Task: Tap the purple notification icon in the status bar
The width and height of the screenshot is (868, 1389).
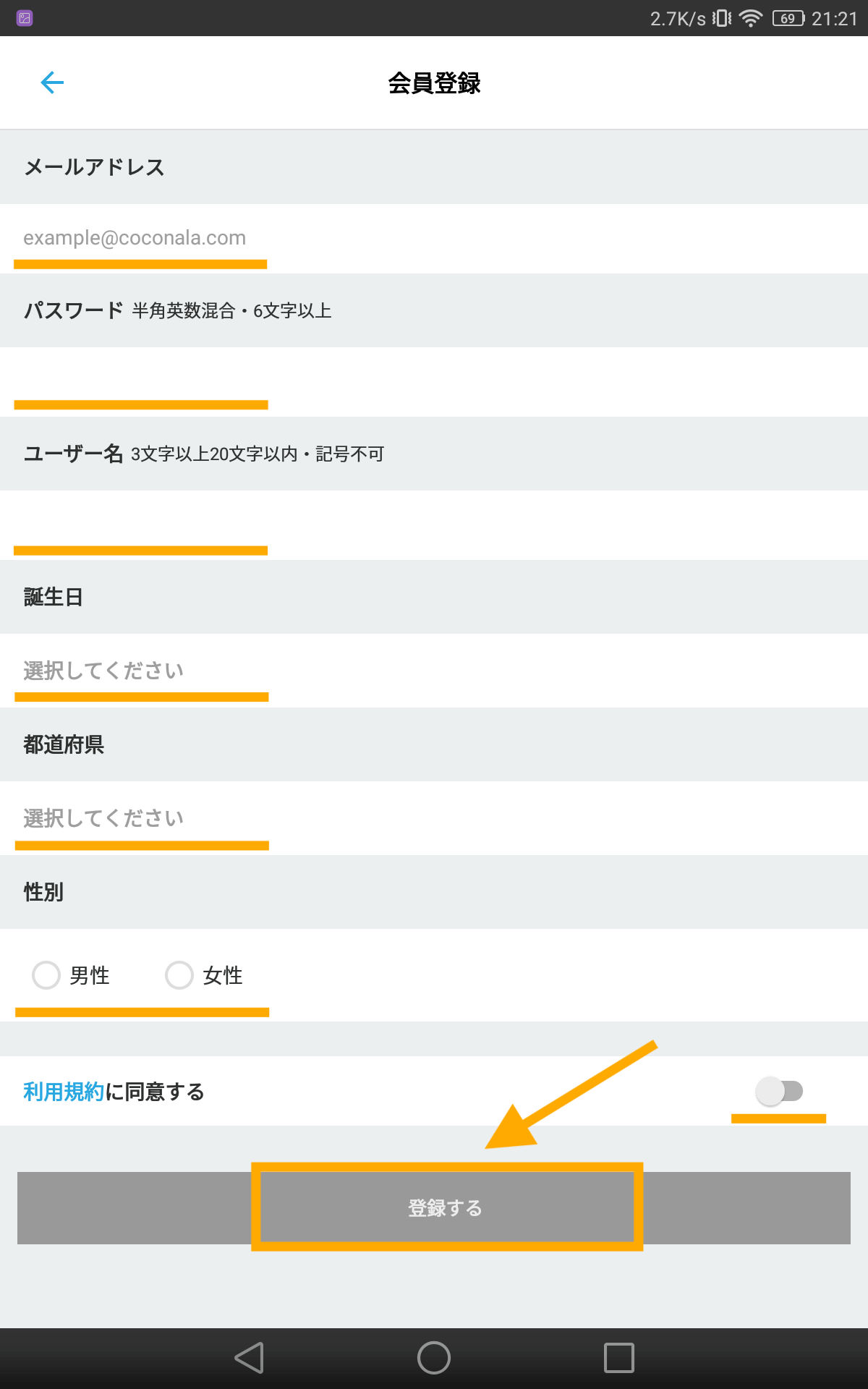Action: pyautogui.click(x=25, y=18)
